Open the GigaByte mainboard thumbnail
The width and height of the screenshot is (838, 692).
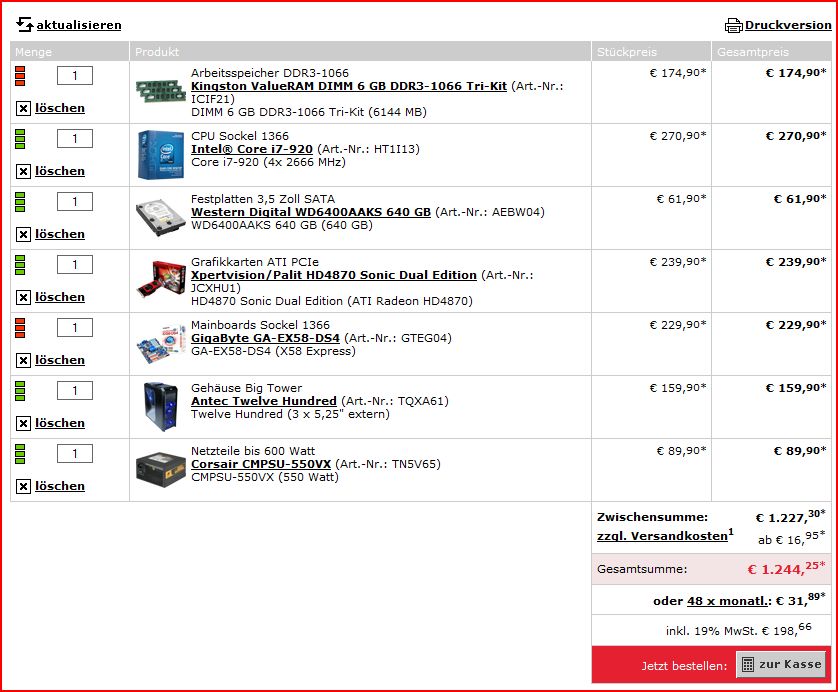160,343
